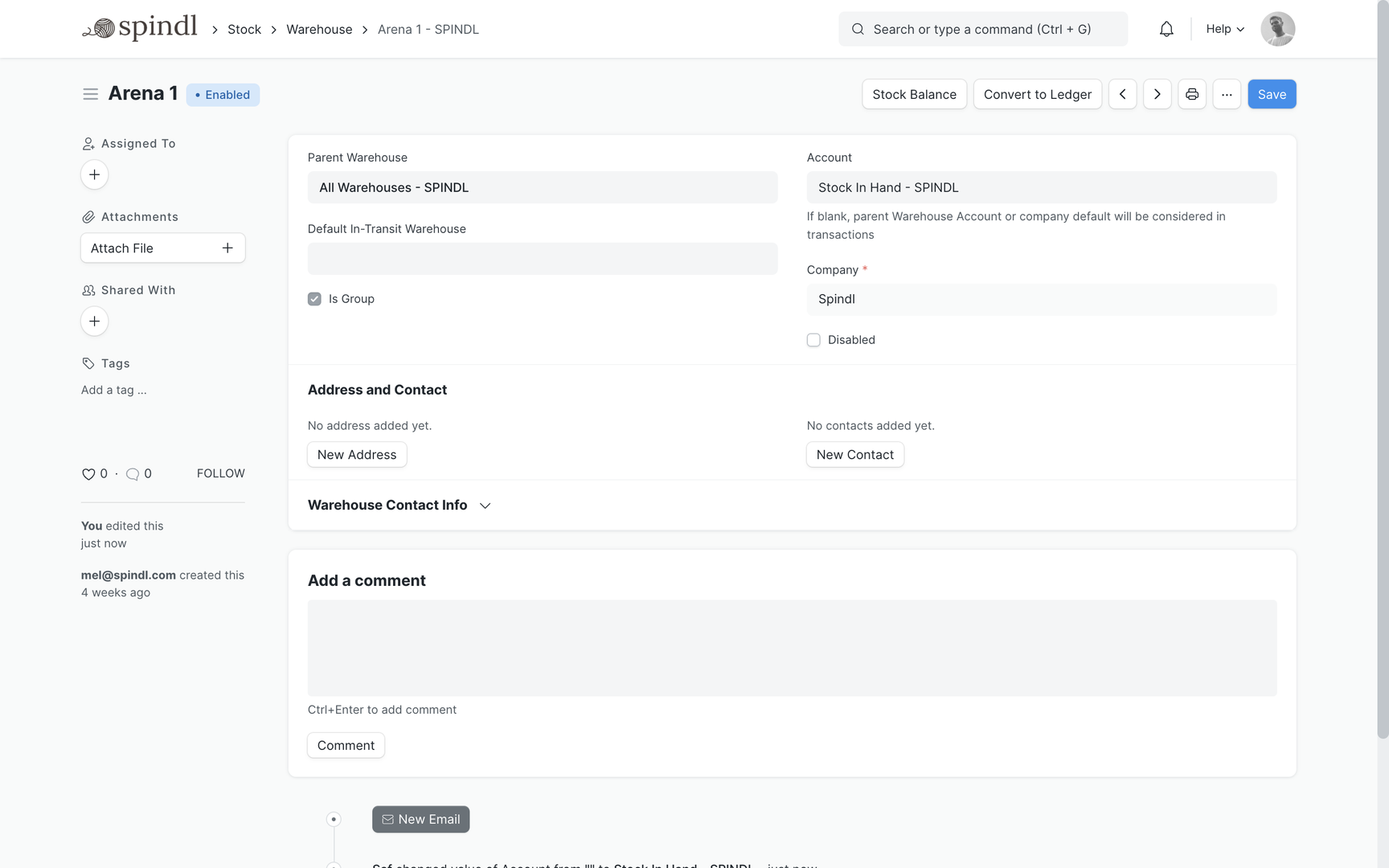Create a New Contact
This screenshot has height=868, width=1389.
[x=855, y=455]
